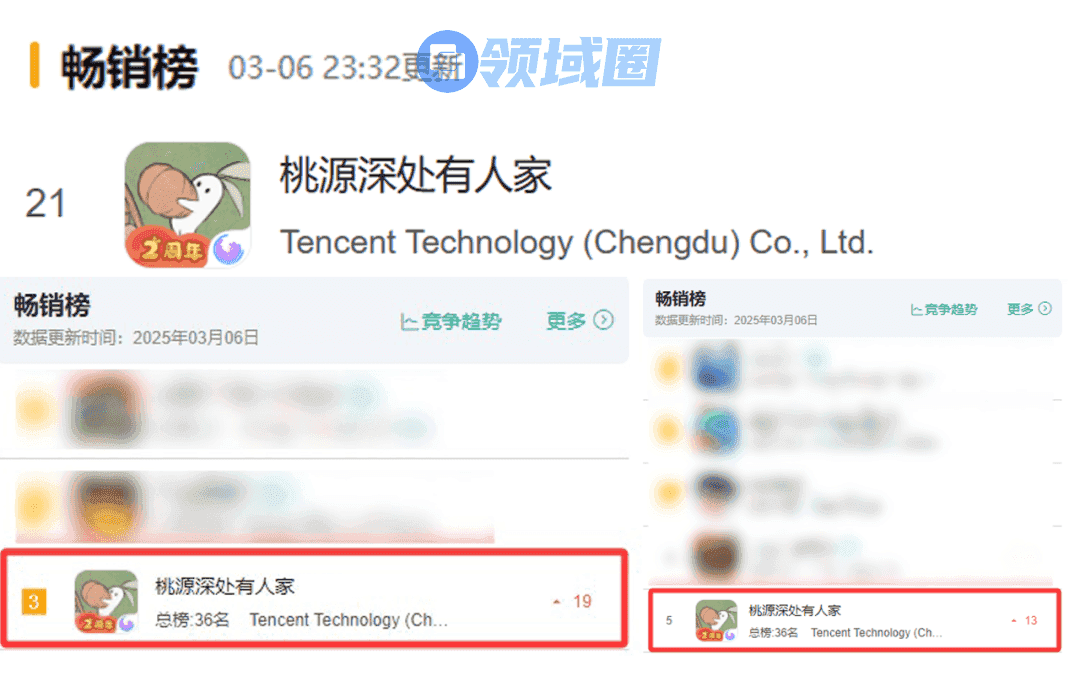Viewport: 1080px width, 676px height.
Task: Open 竞争趋势 chart in right panel
Action: pyautogui.click(x=944, y=309)
